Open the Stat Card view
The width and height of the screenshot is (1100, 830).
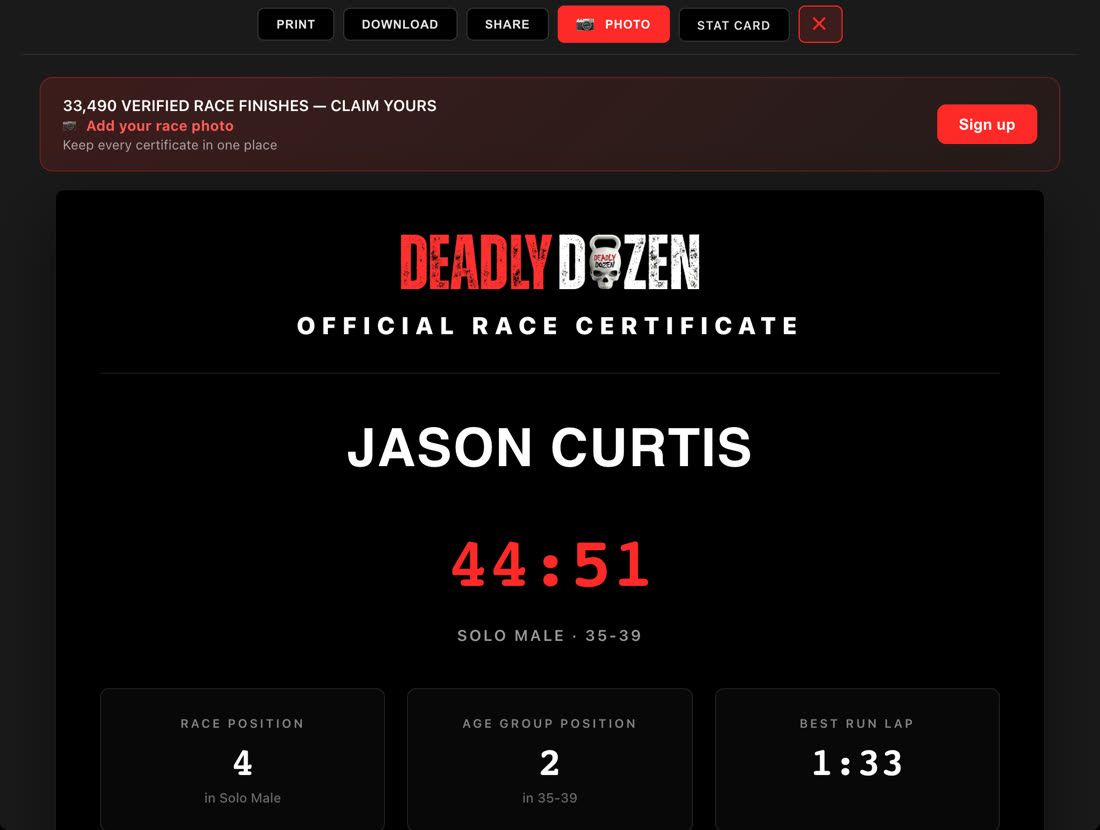coord(734,25)
